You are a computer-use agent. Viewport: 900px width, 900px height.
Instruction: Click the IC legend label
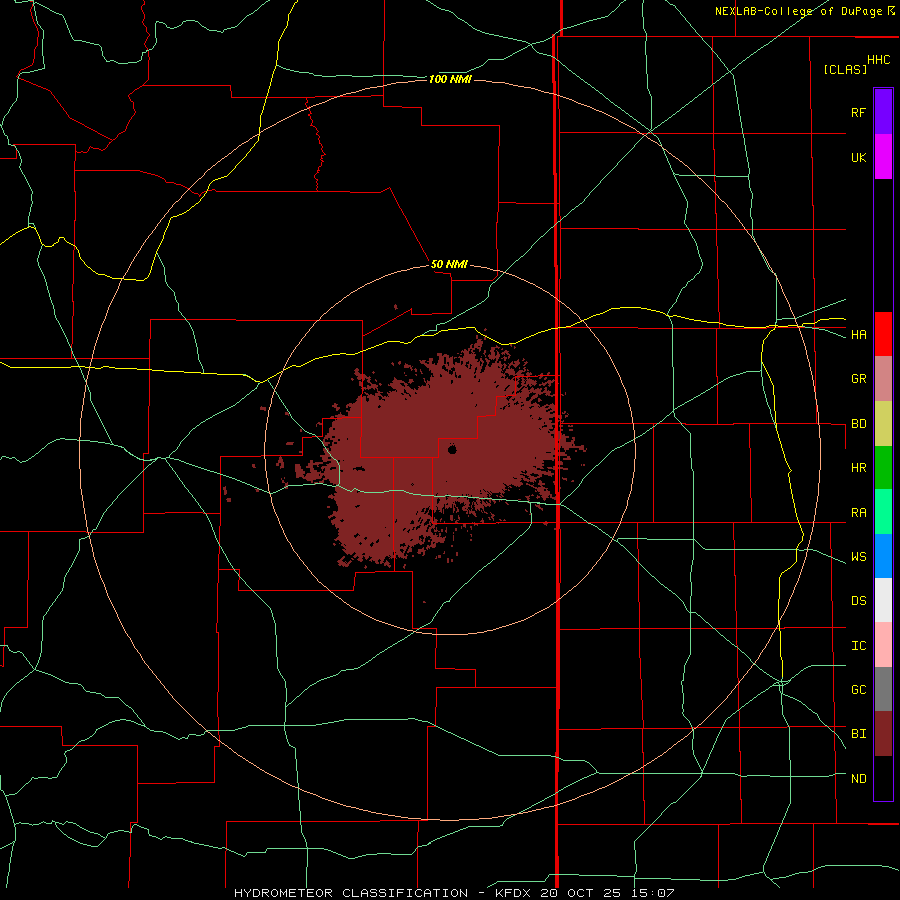858,646
